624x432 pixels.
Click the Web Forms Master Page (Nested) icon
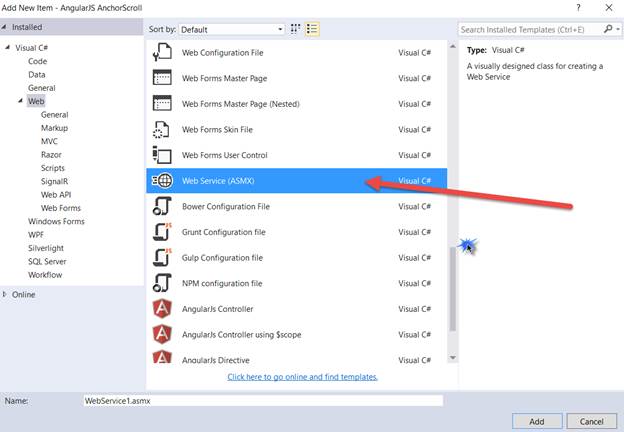point(162,103)
